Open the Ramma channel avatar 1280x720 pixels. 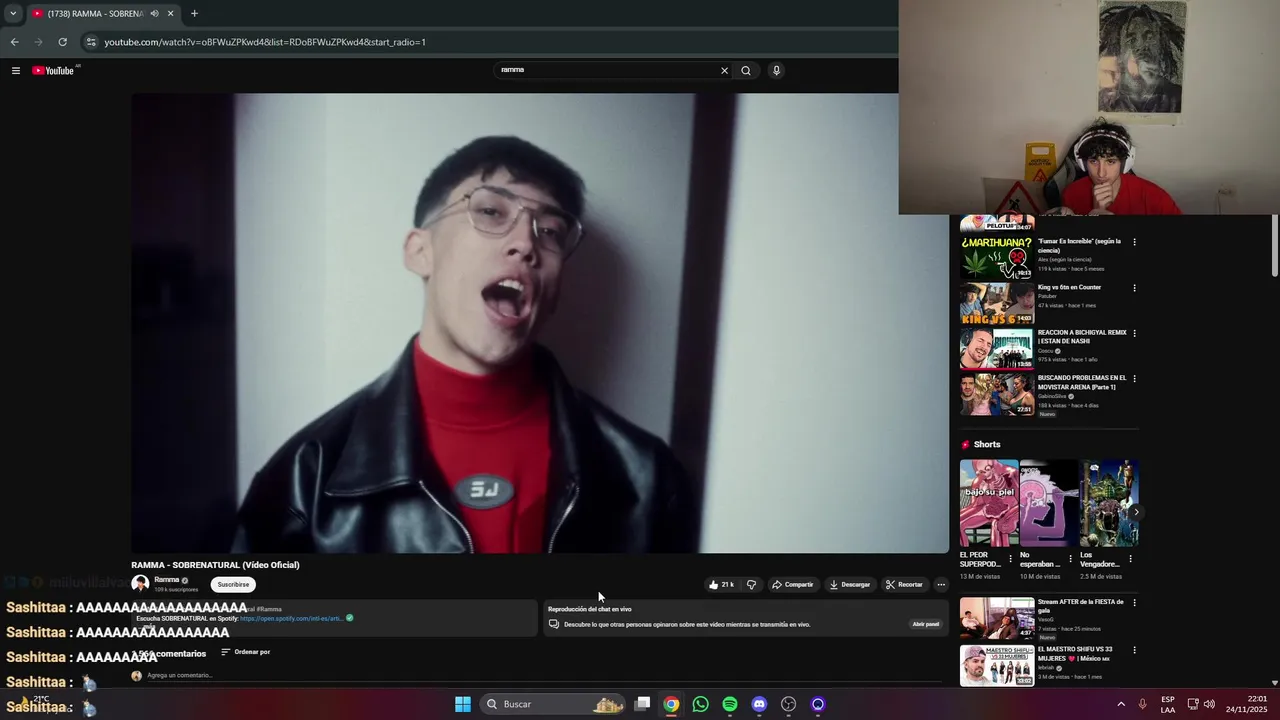click(140, 584)
